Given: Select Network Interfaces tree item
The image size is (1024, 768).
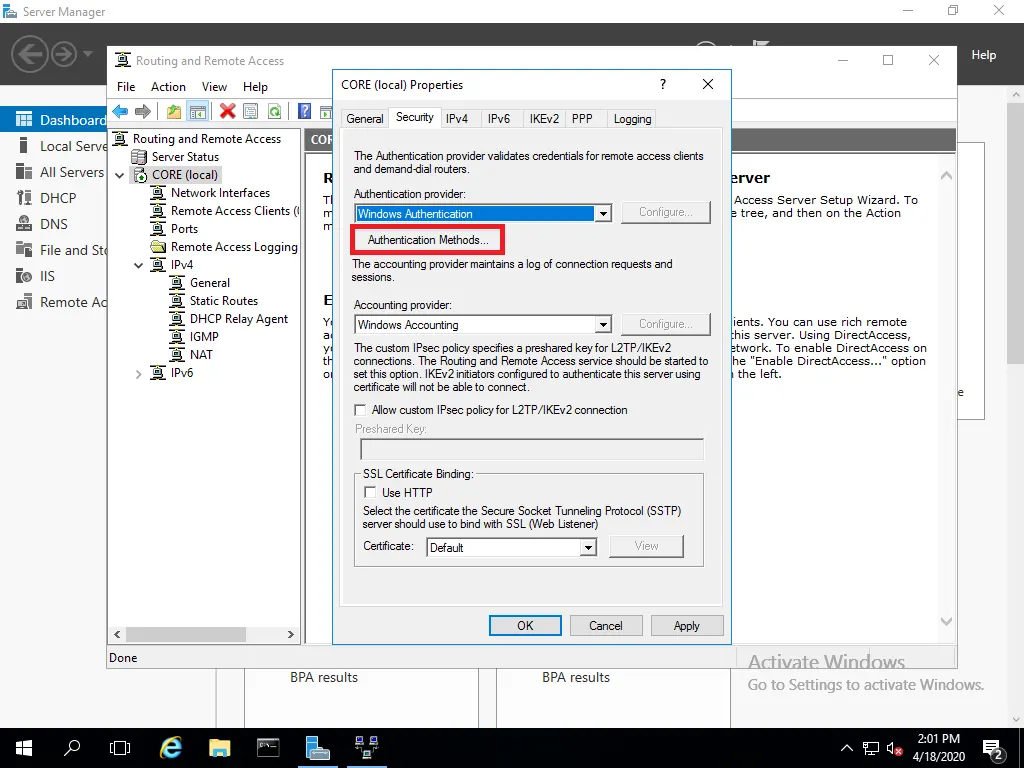Looking at the screenshot, I should 220,193.
